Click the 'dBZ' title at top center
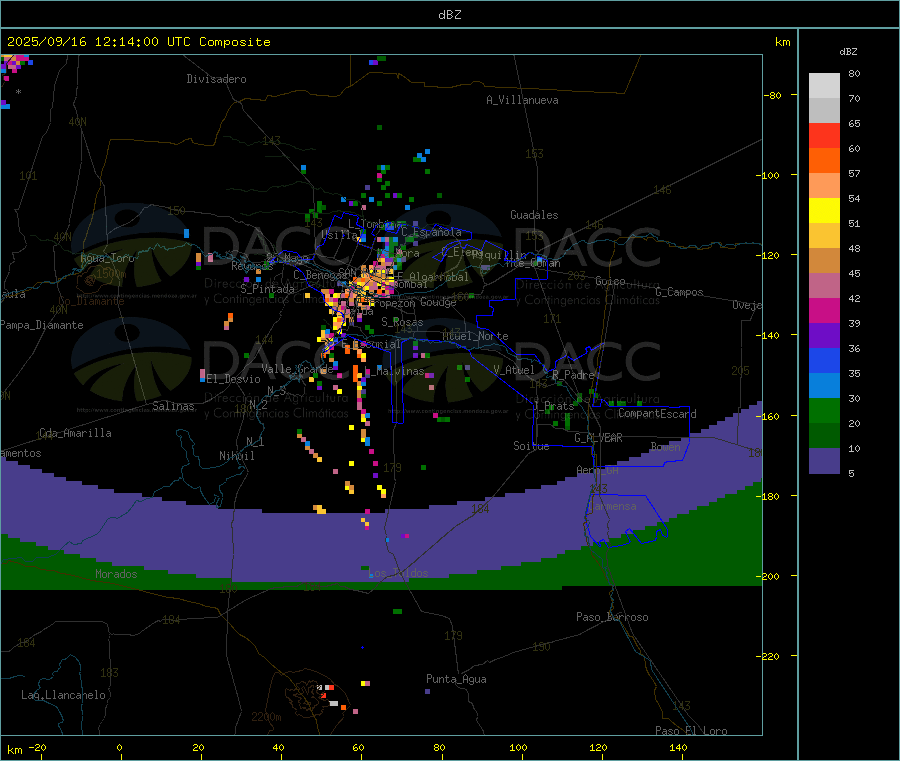This screenshot has width=900, height=761. click(x=449, y=15)
